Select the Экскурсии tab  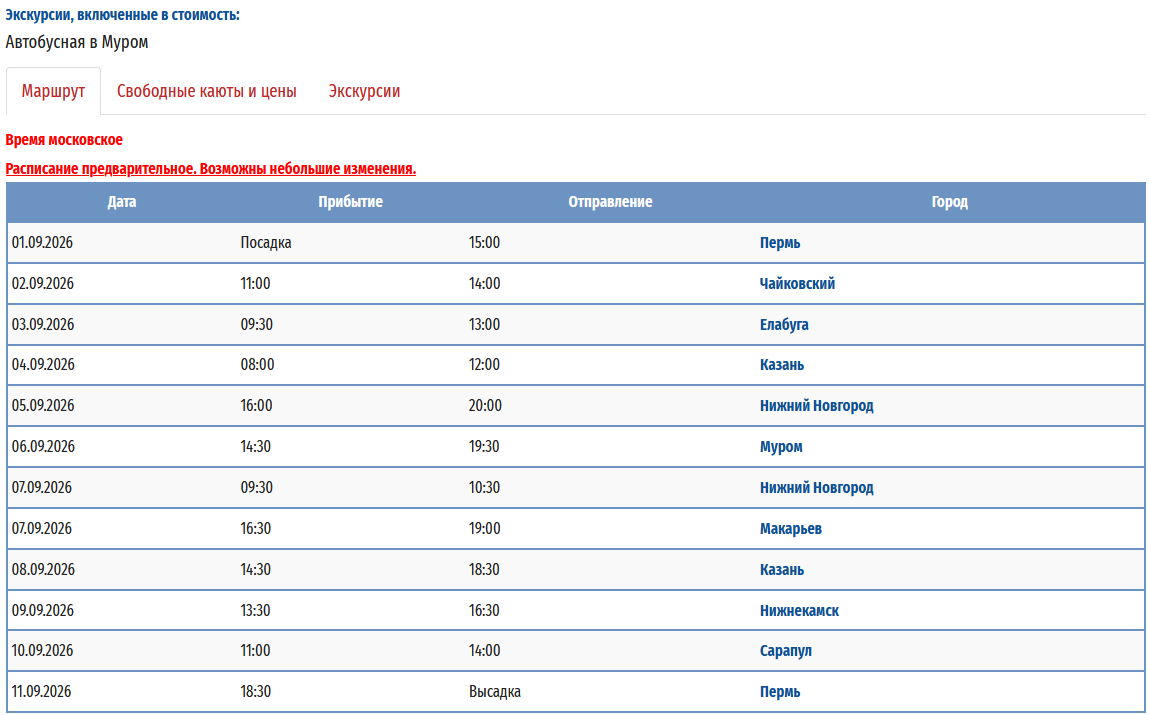(x=364, y=91)
